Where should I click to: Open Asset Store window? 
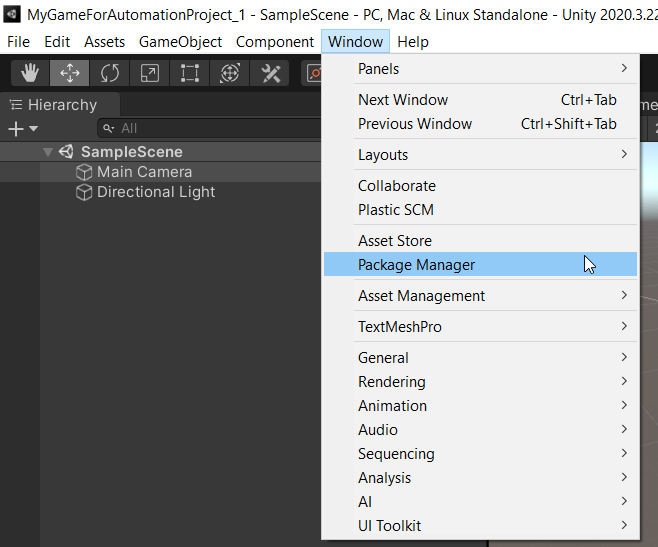pos(480,241)
